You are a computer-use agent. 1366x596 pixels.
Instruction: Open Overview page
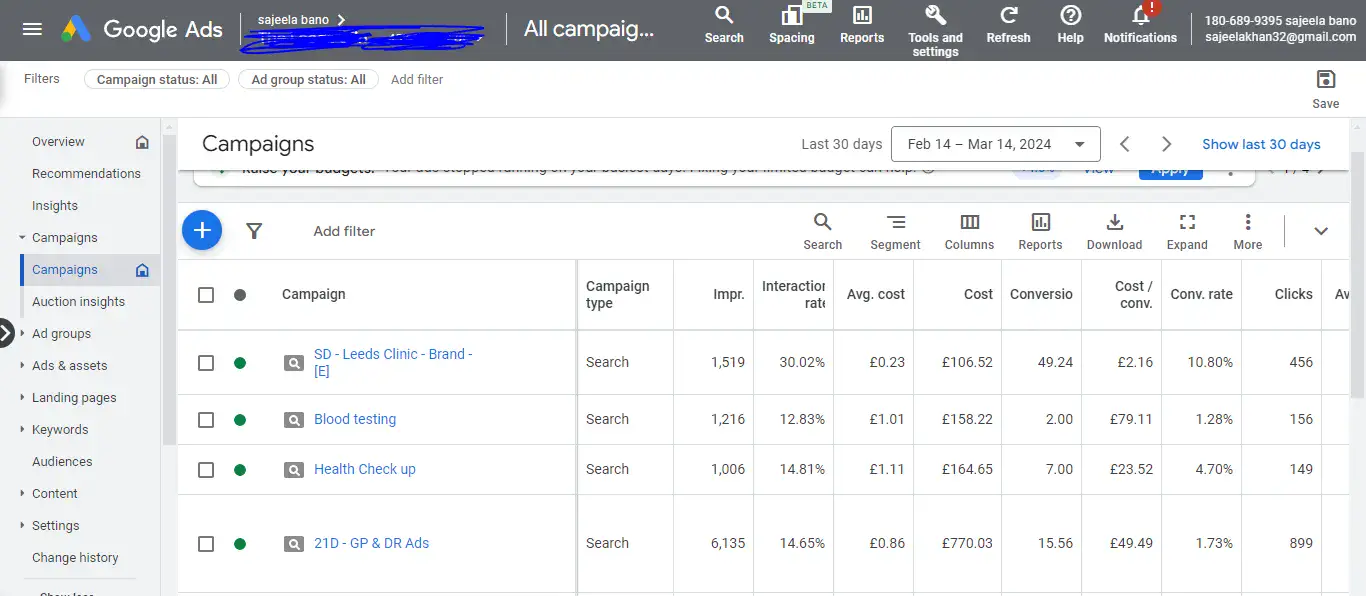coord(58,142)
